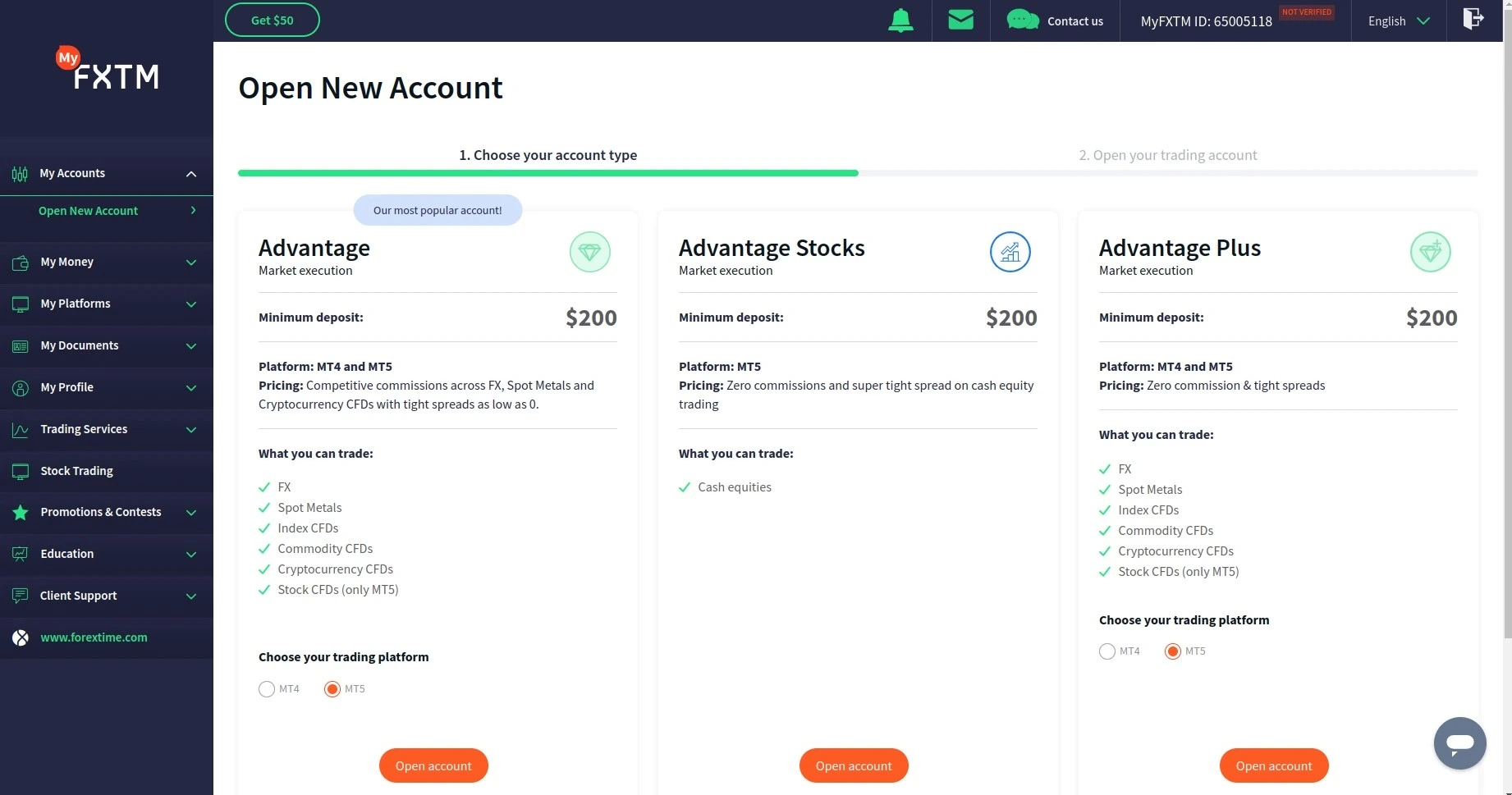Click the My Profile person icon
Screen dimensions: 1512x795
(21, 388)
